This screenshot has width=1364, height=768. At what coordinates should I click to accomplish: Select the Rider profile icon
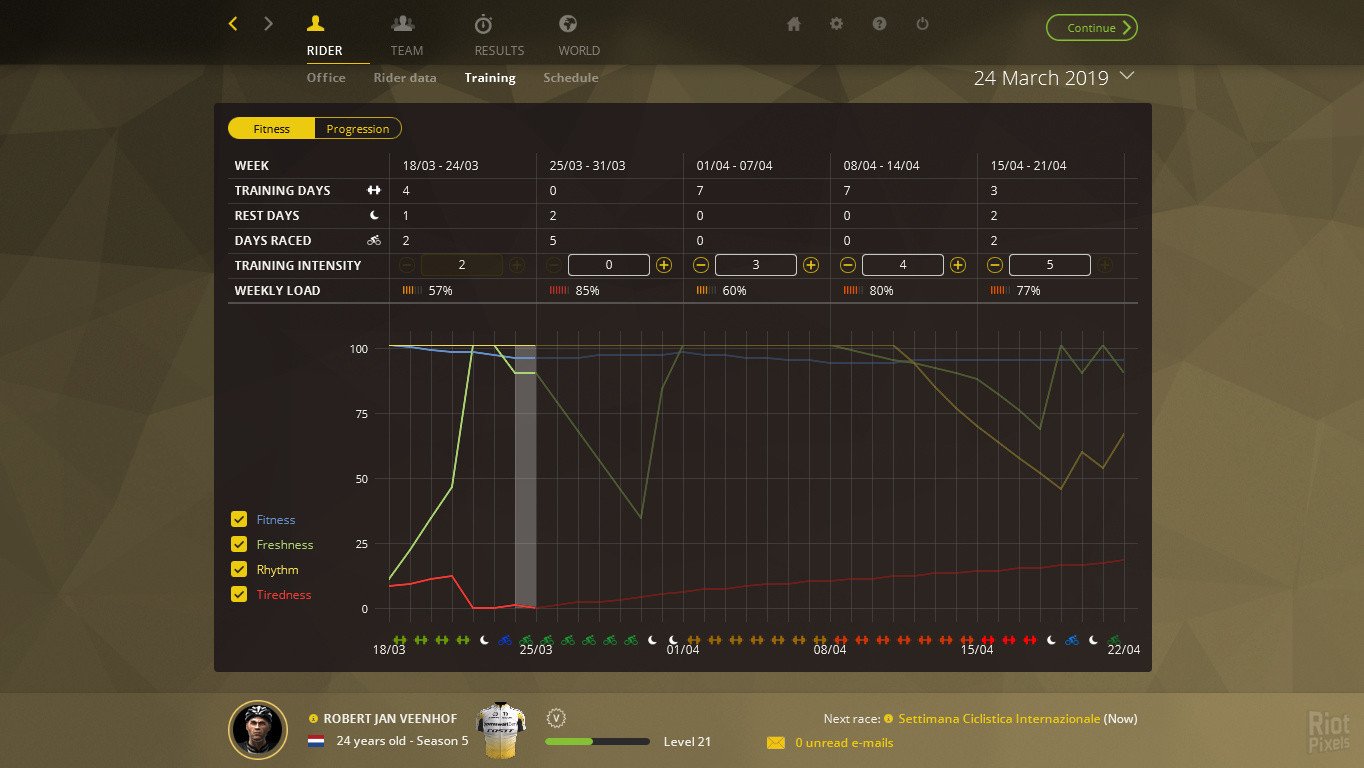coord(315,23)
